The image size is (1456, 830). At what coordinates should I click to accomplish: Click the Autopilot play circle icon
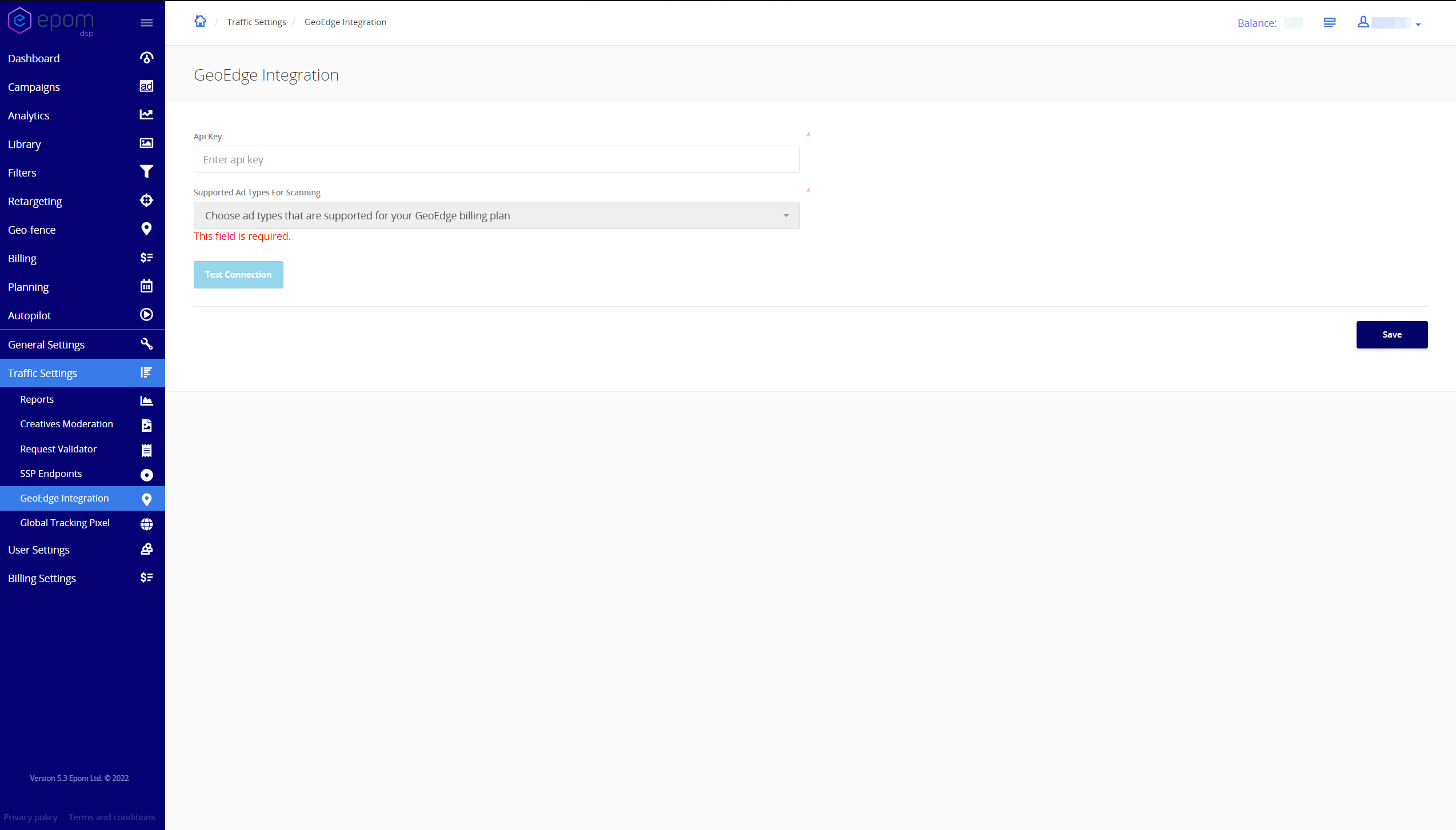146,315
